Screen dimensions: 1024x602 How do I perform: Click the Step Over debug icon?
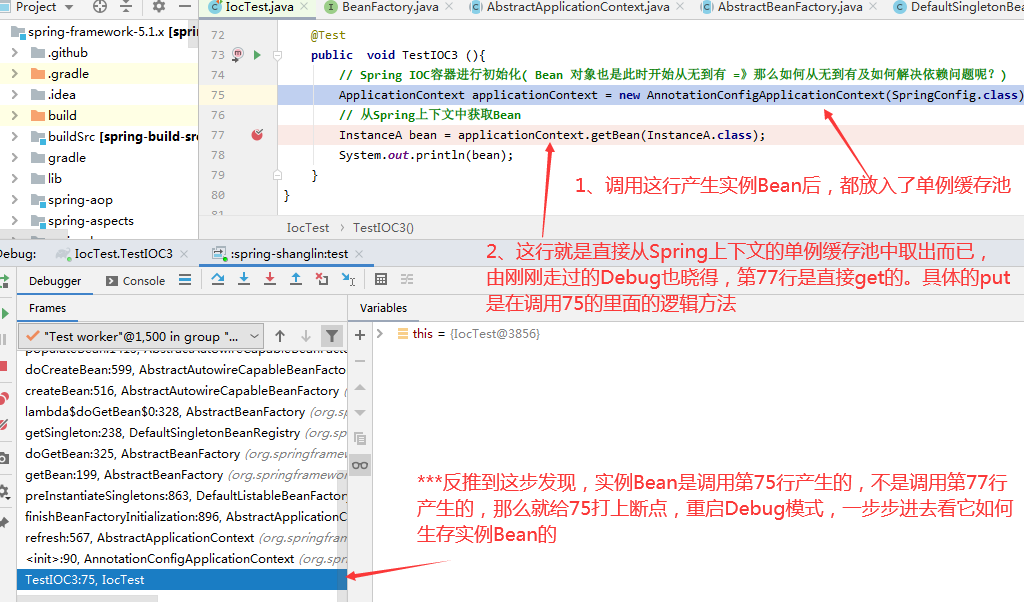(218, 279)
